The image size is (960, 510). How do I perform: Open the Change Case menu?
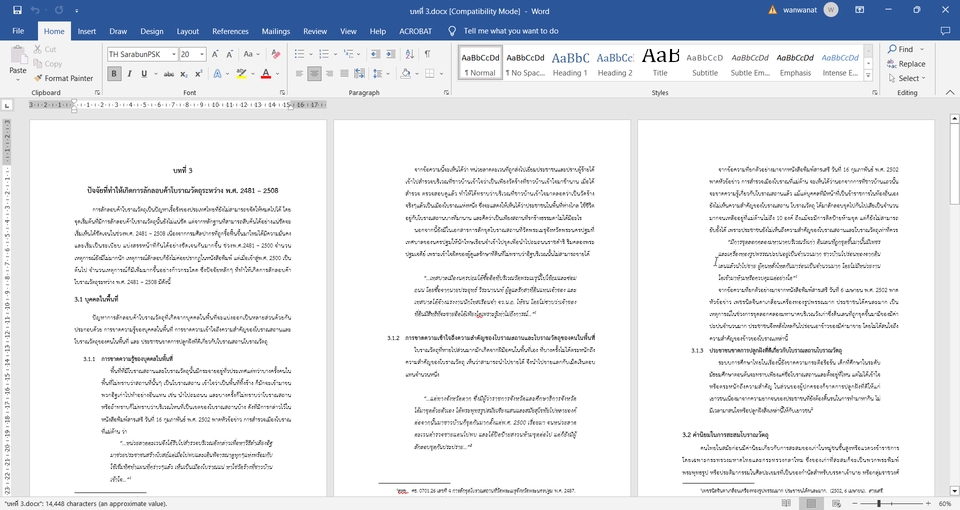(x=251, y=54)
